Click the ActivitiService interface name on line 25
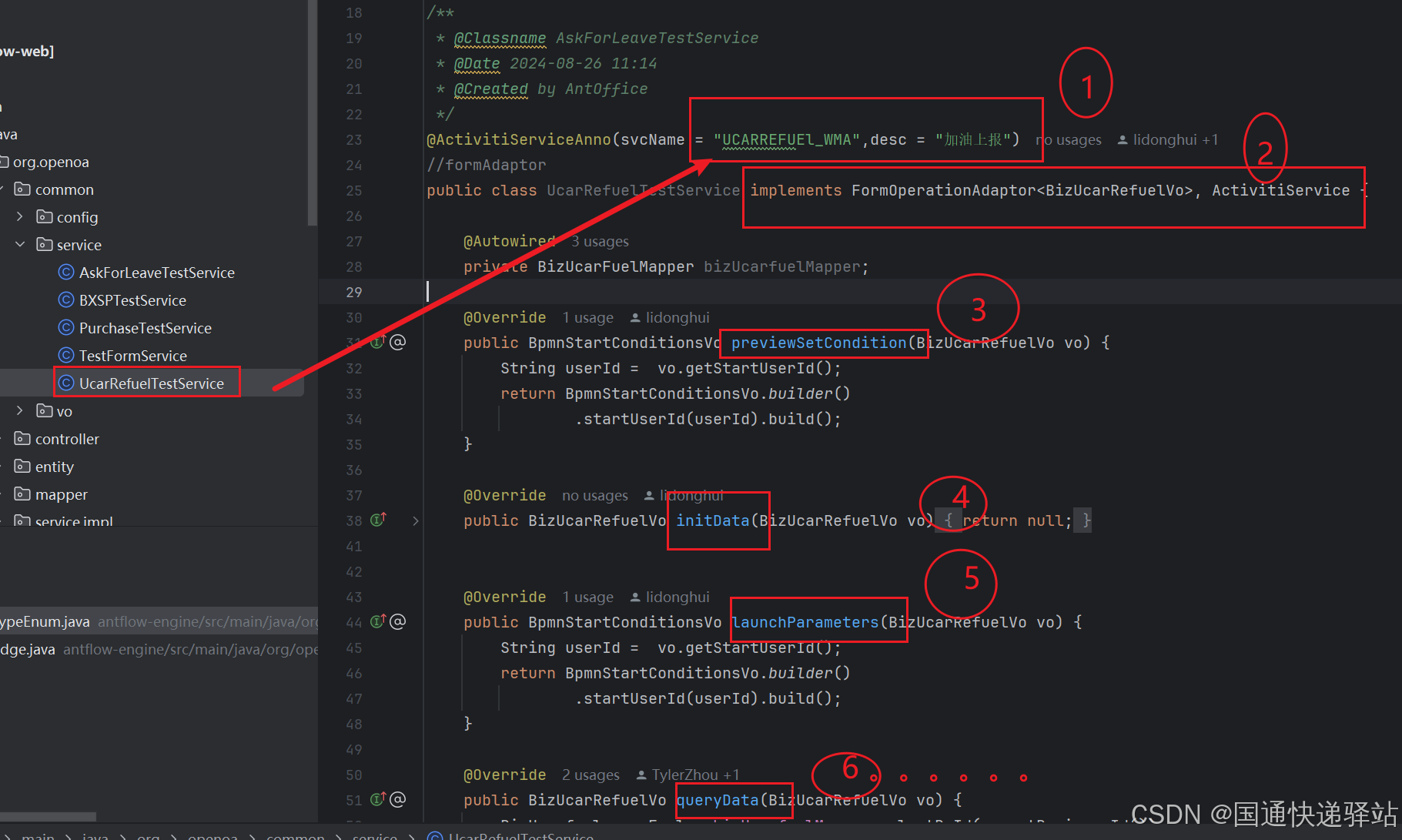This screenshot has height=840, width=1402. pos(1281,190)
